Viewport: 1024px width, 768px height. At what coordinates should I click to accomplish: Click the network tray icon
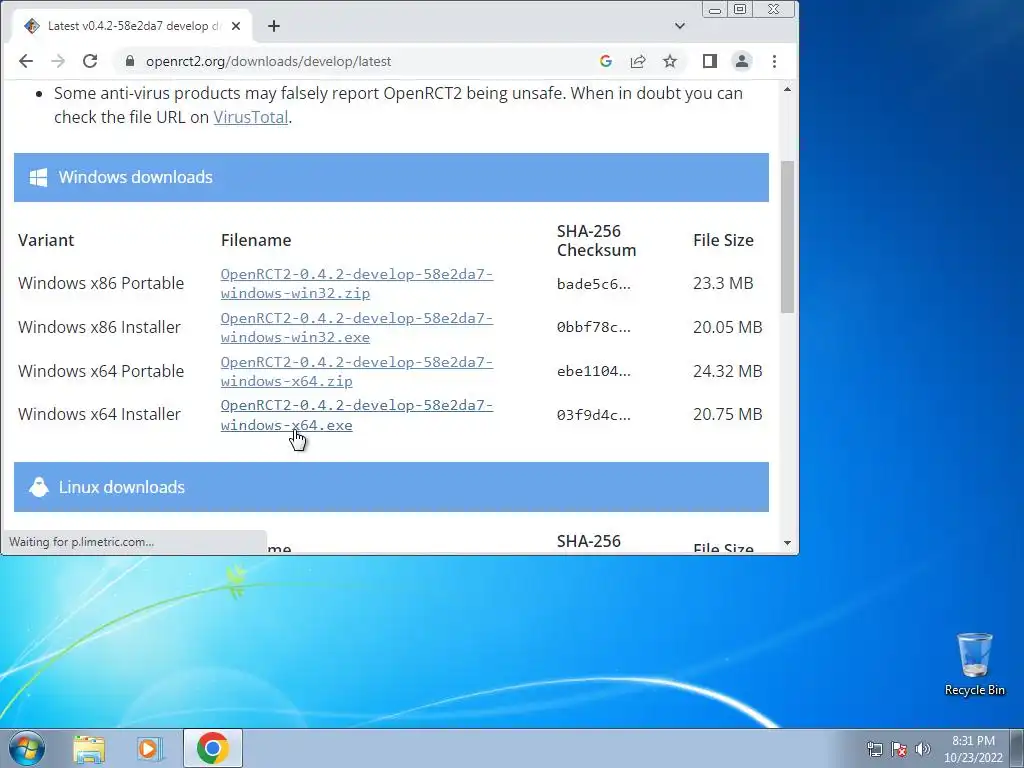(x=874, y=749)
